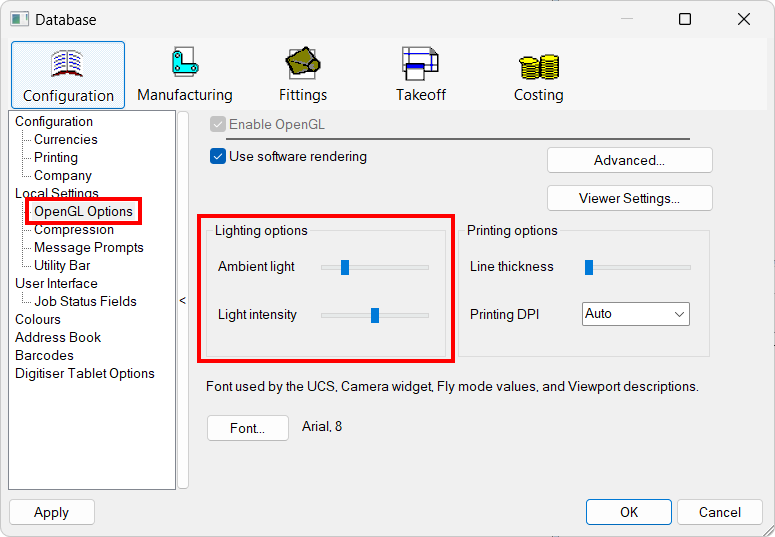Click the Advanced... button
Image resolution: width=775 pixels, height=537 pixels.
629,160
